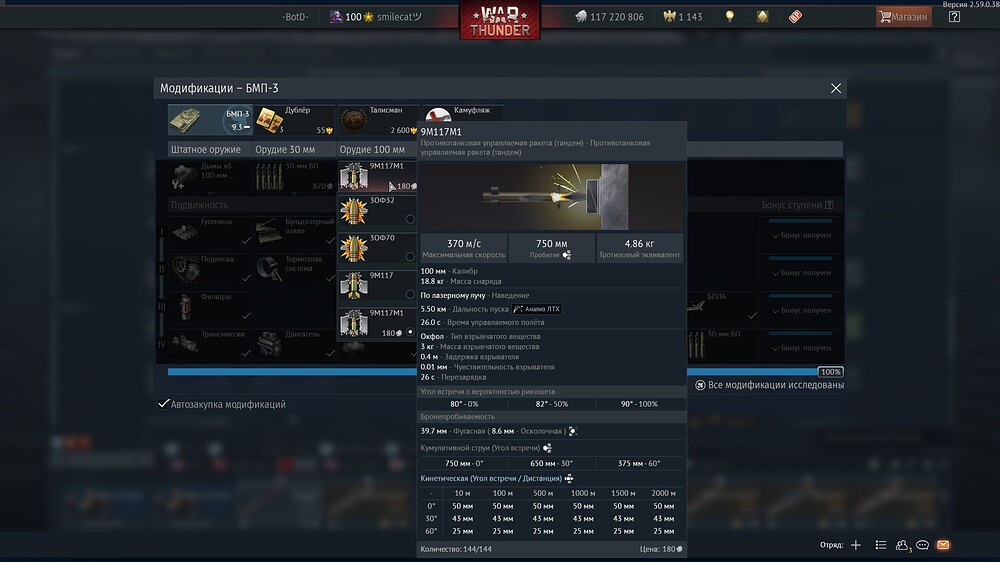Viewport: 1000px width, 562px height.
Task: Open the orange mail envelope icon
Action: point(943,545)
